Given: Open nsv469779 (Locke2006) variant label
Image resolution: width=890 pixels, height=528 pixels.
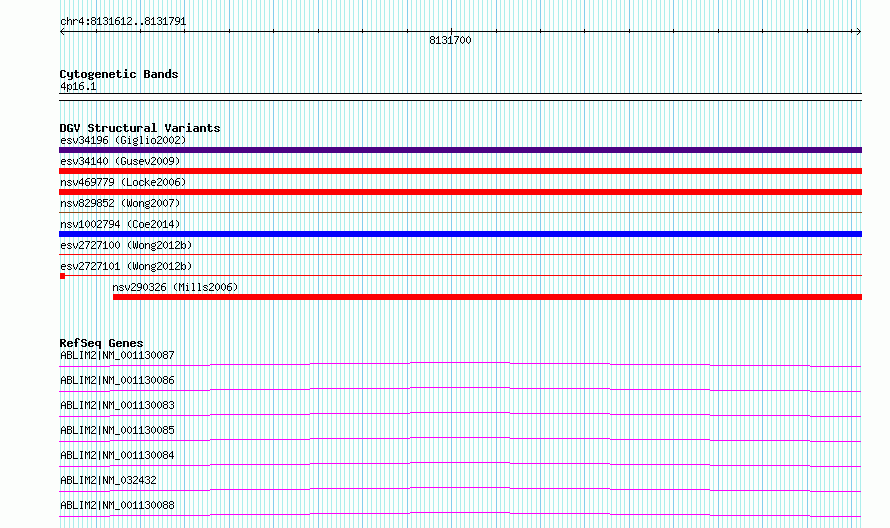Looking at the screenshot, I should click(x=123, y=182).
